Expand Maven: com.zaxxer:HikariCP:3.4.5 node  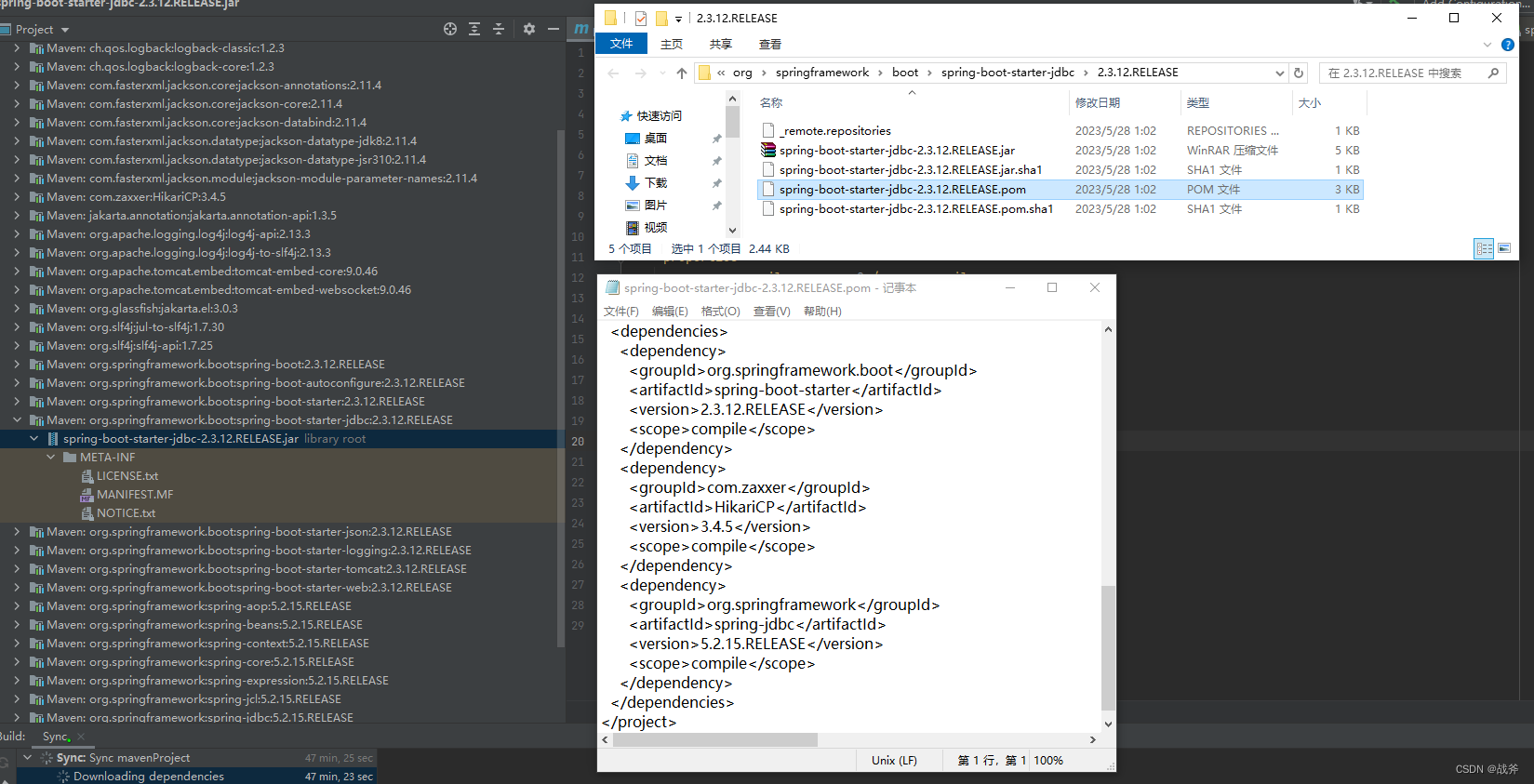[17, 197]
